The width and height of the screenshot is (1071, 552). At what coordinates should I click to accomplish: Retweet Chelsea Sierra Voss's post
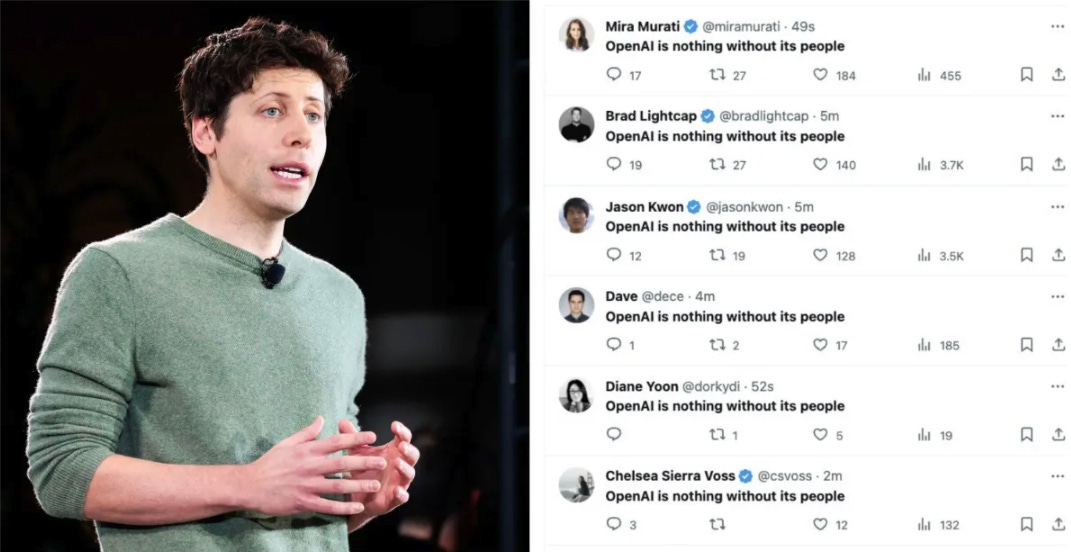[x=717, y=524]
